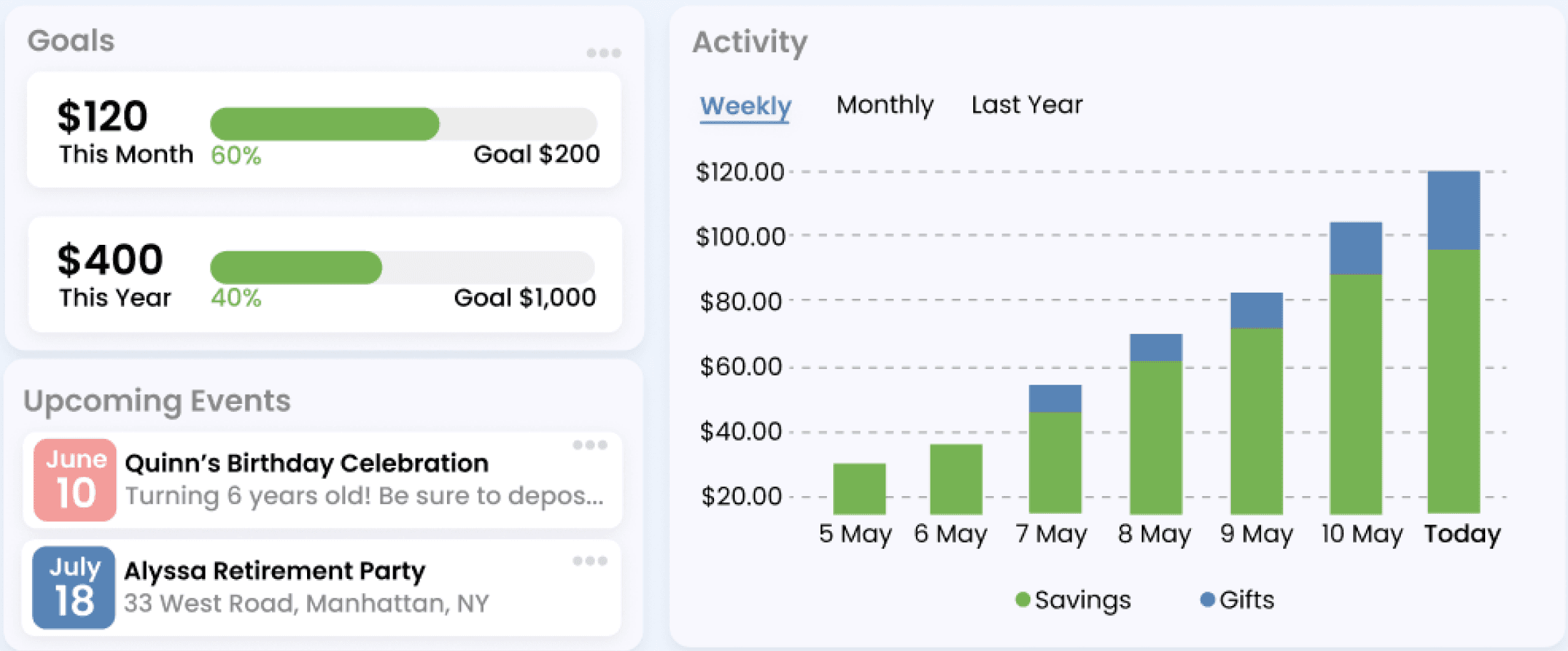Switch to the Monthly tab
Screen dimensions: 1568x651
click(x=885, y=105)
